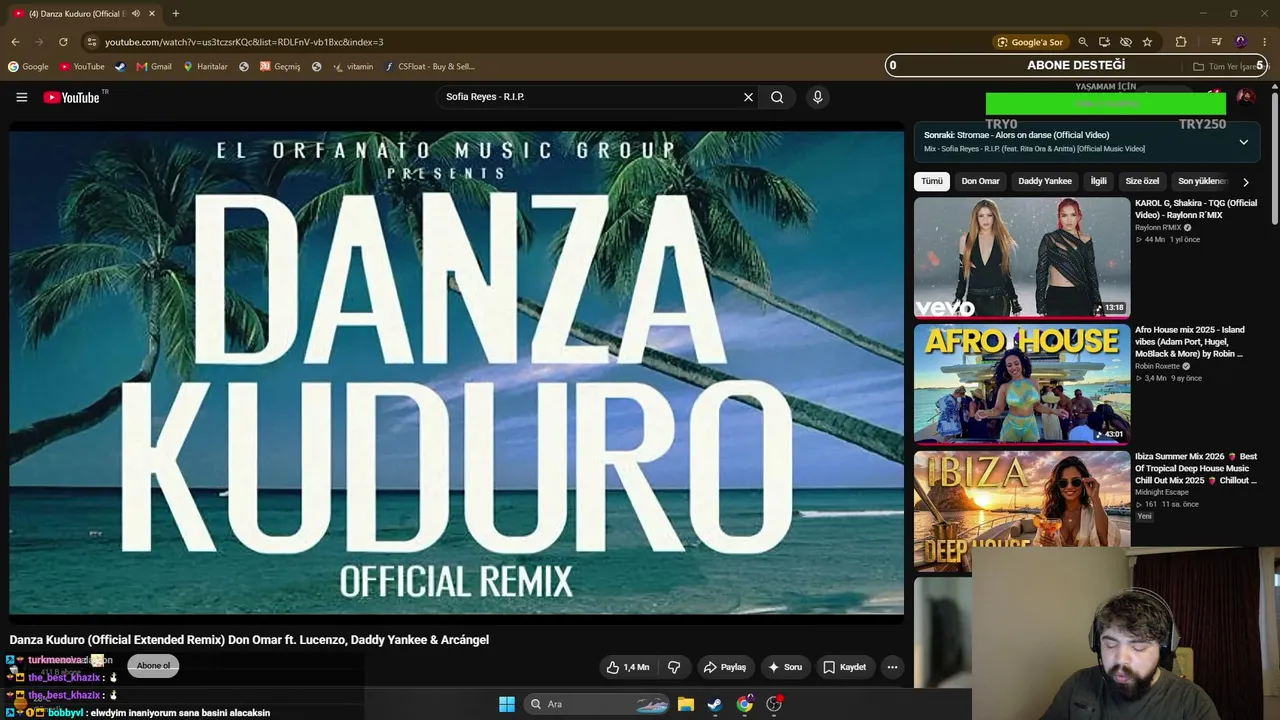Go to YouTube home via the logo

72,97
